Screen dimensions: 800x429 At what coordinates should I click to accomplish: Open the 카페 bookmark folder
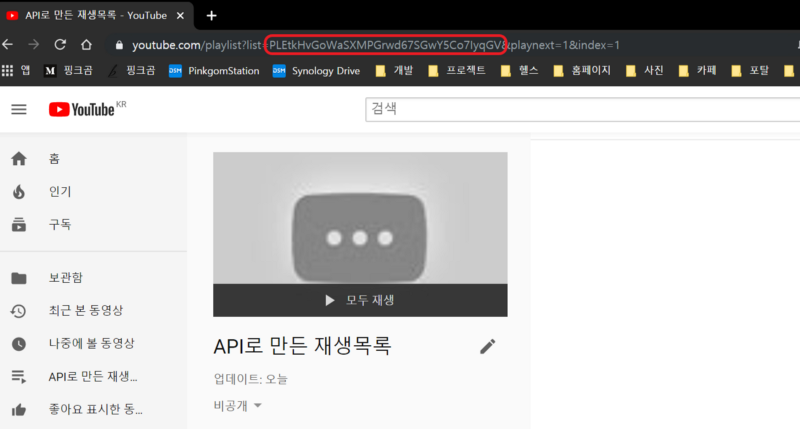pos(697,70)
